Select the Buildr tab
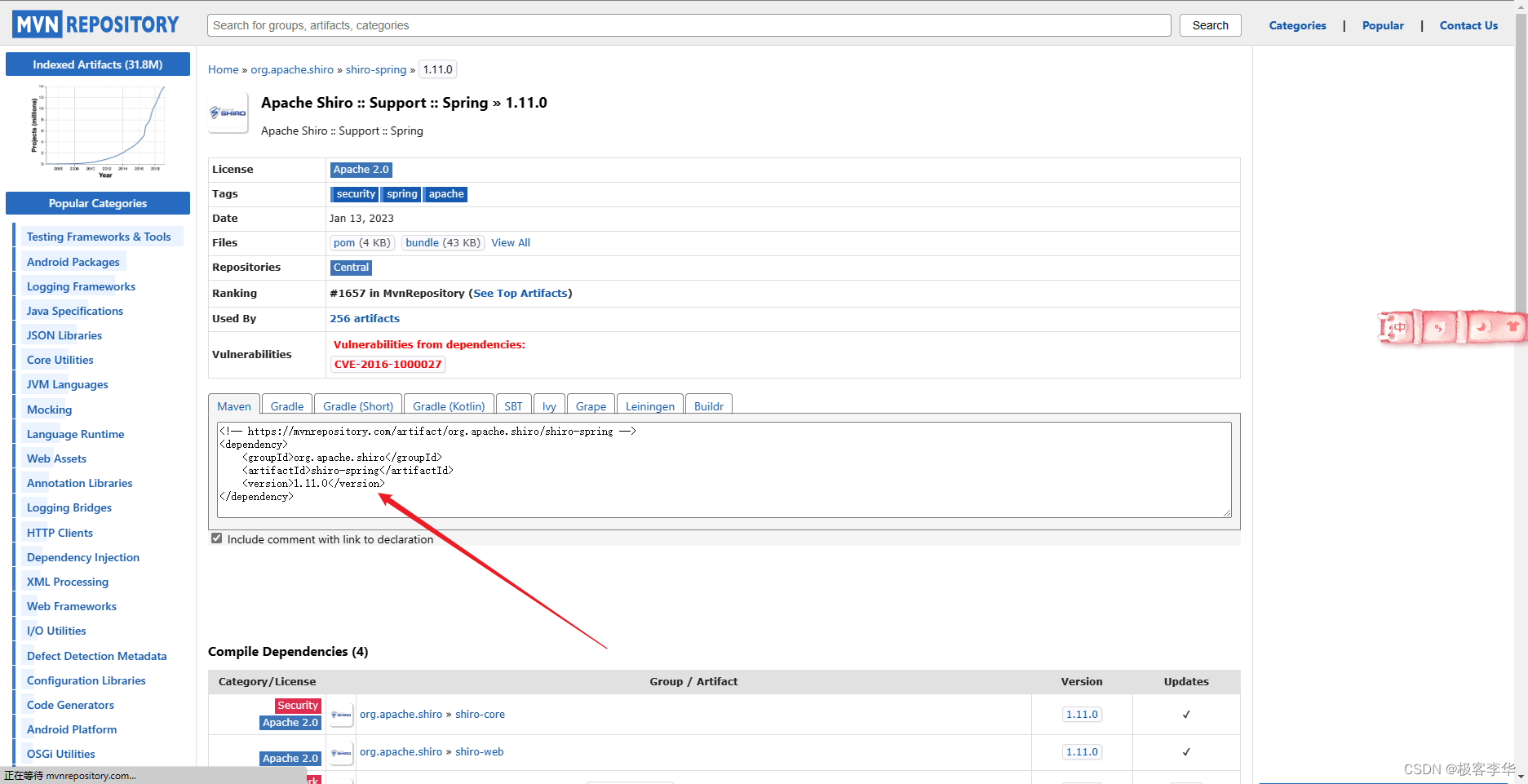 [709, 406]
